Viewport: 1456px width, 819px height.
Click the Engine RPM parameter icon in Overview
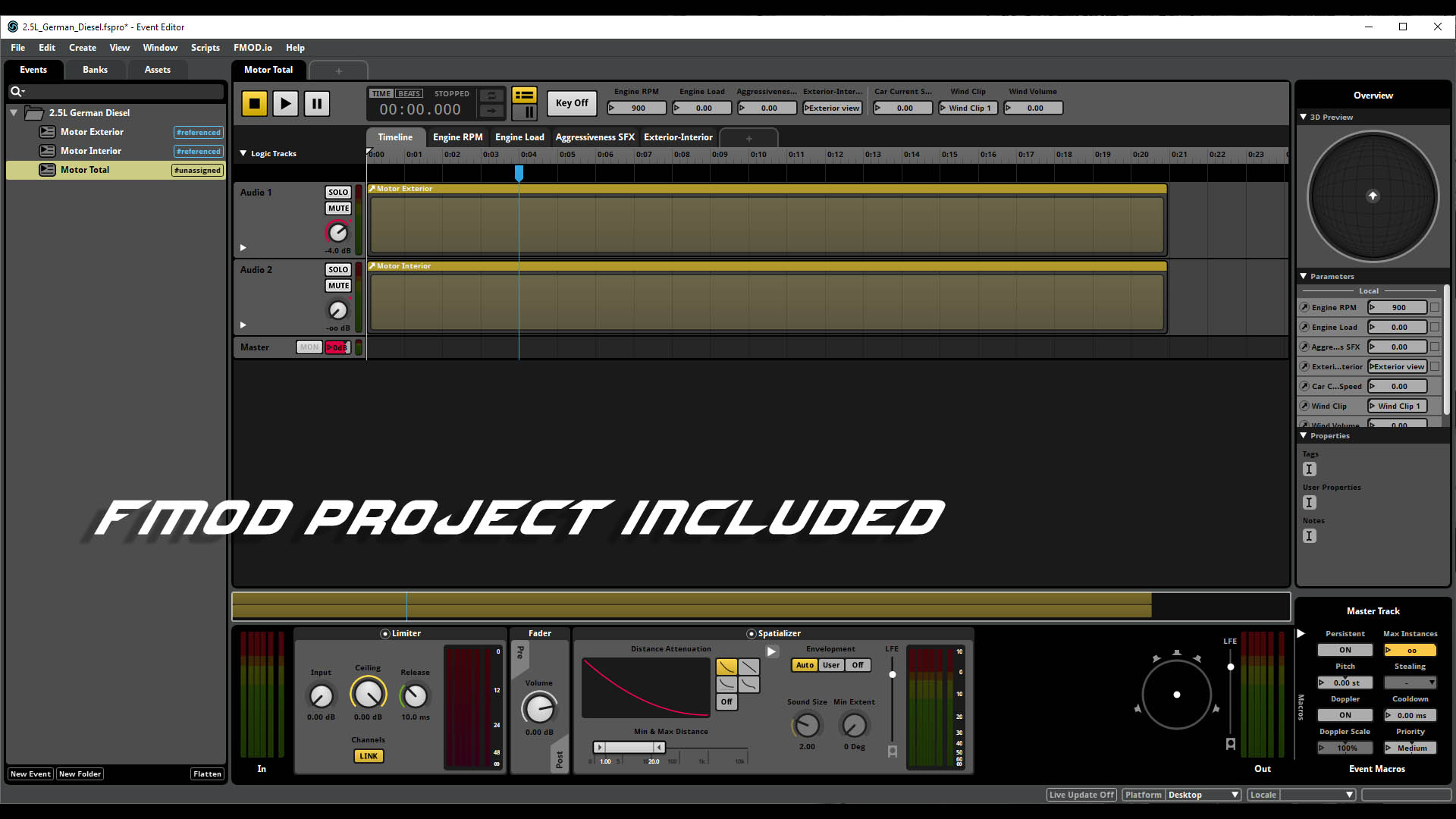click(x=1304, y=308)
